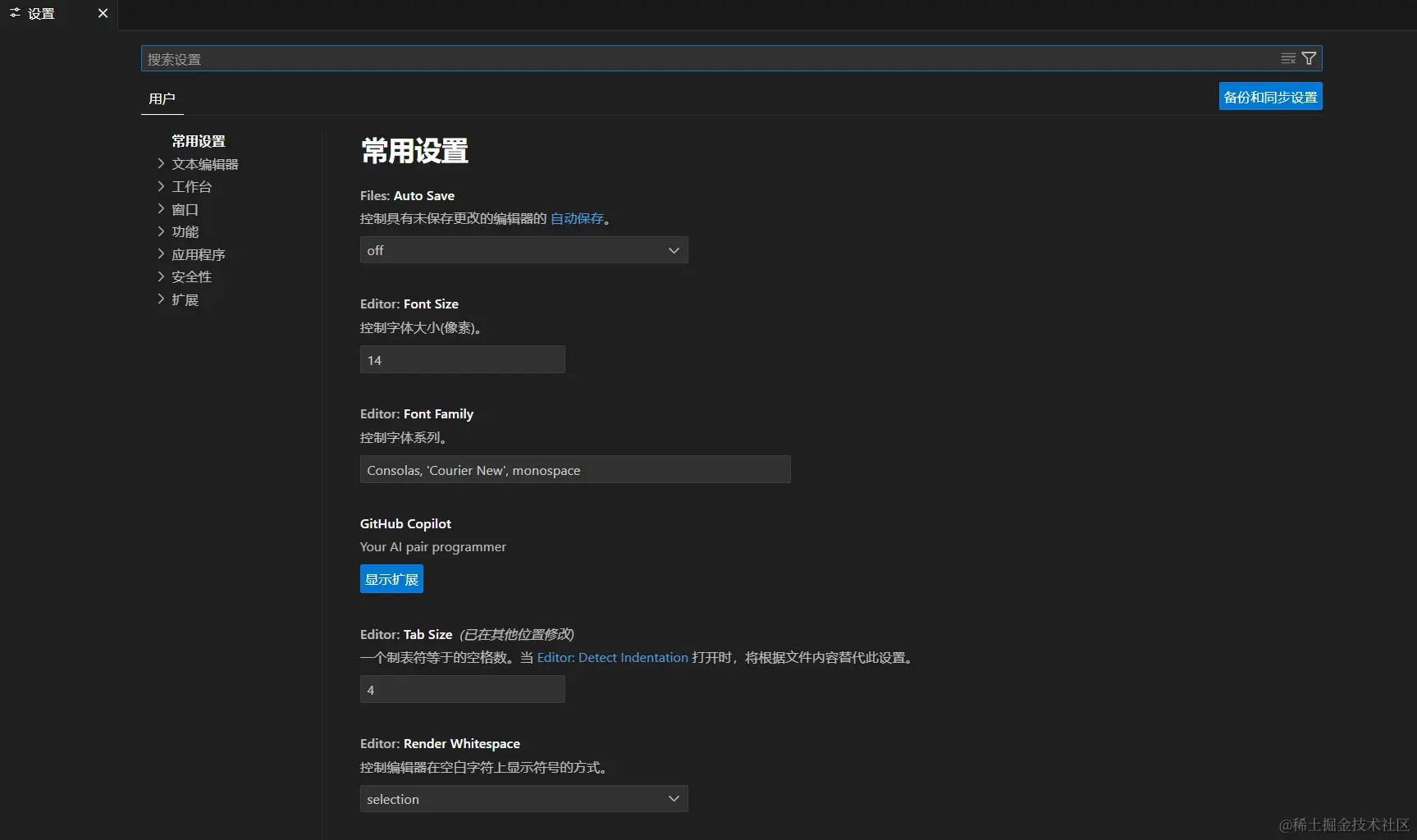The image size is (1417, 840).
Task: Click the Editor: Font Family setting title
Action: pyautogui.click(x=417, y=414)
